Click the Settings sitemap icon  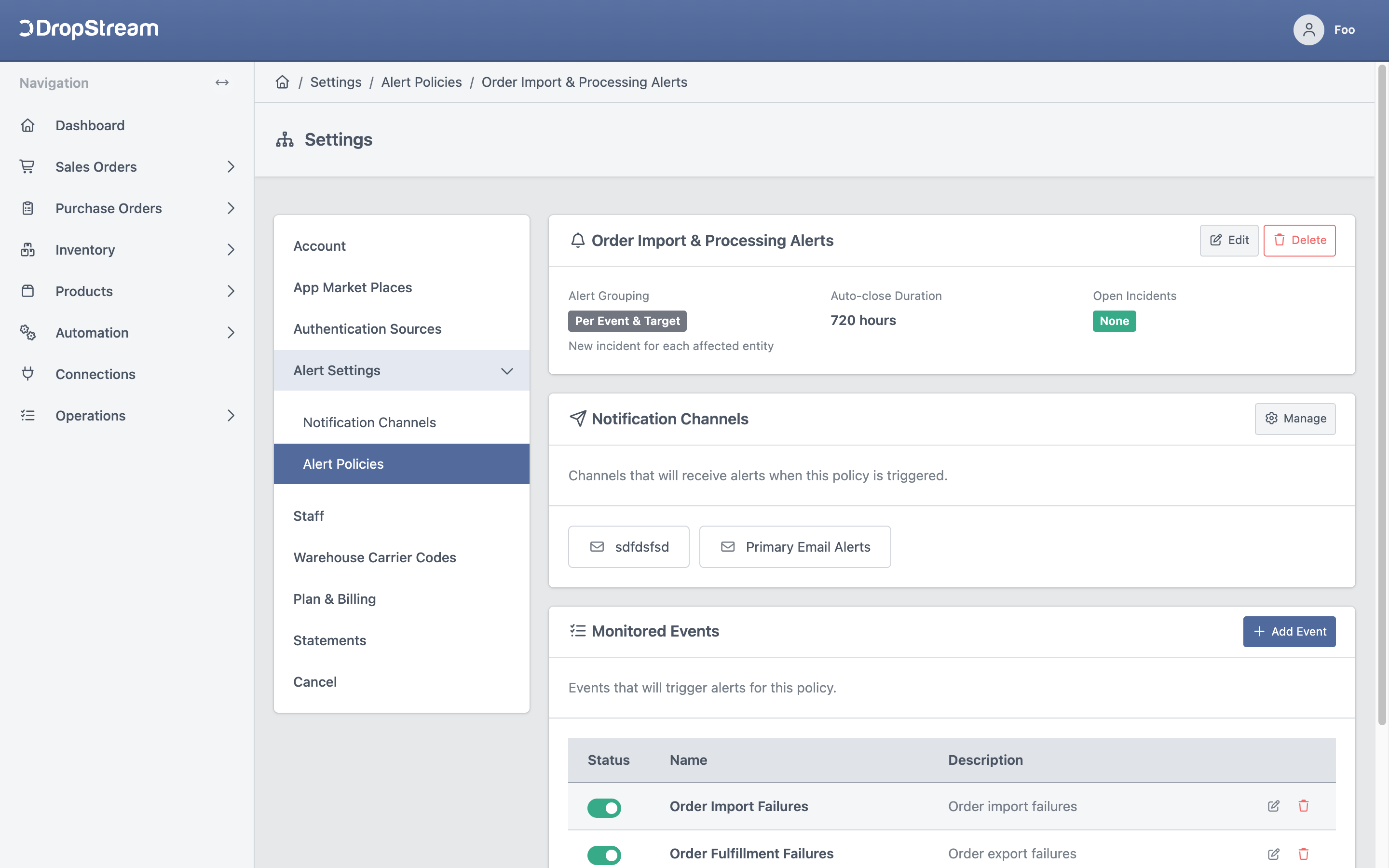click(285, 139)
